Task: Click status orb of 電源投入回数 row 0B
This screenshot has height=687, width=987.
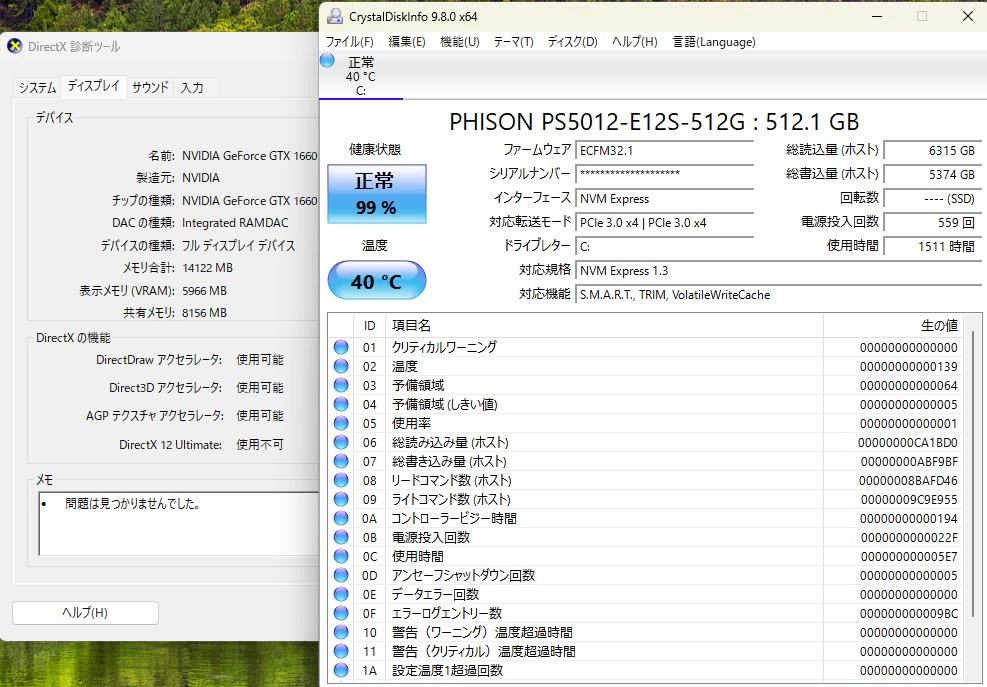Action: coord(341,537)
